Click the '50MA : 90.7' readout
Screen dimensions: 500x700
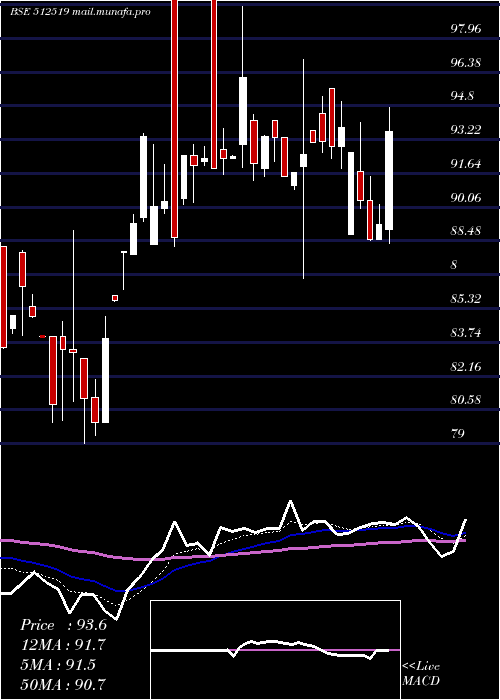pyautogui.click(x=63, y=684)
